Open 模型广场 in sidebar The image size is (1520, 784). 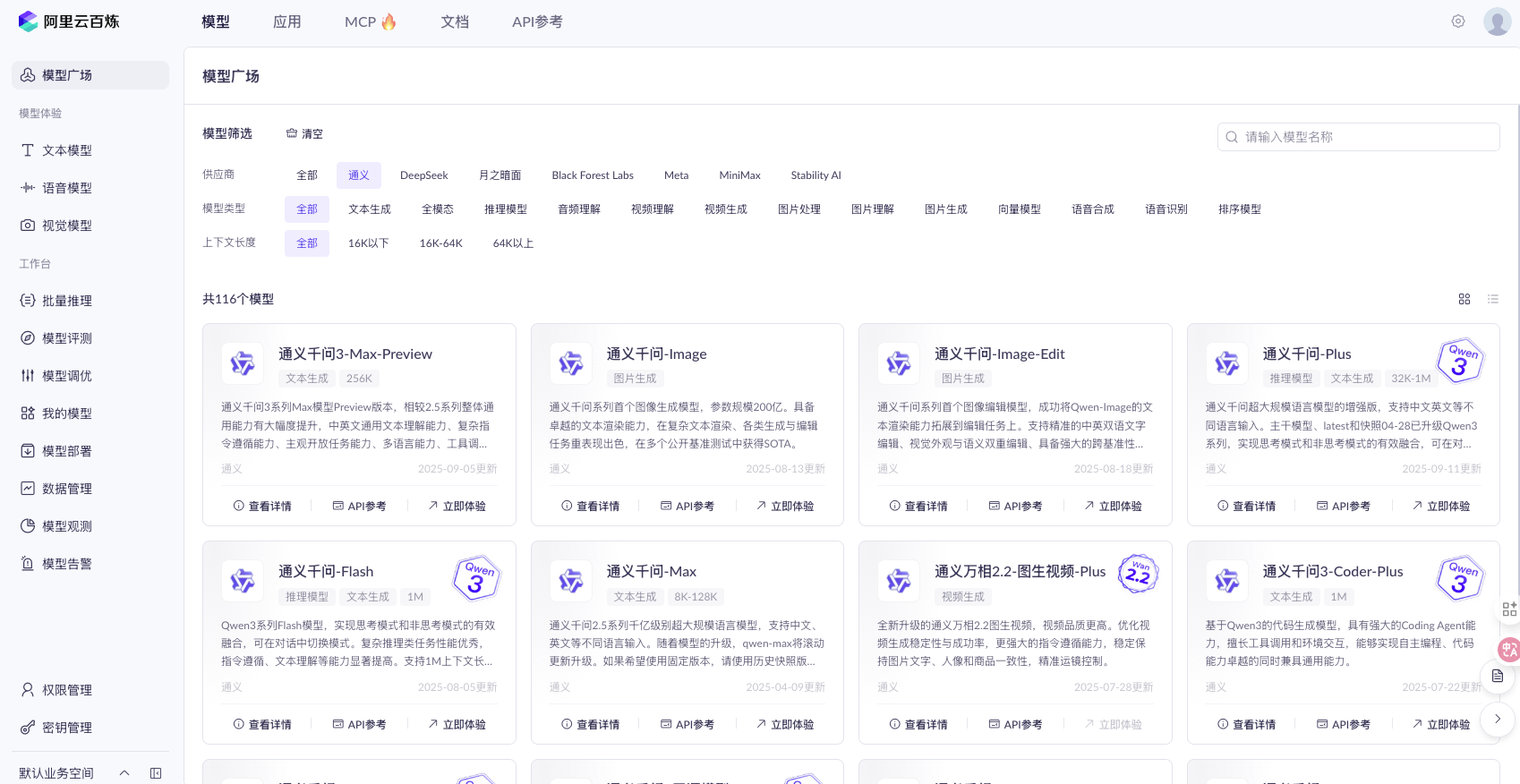(90, 75)
